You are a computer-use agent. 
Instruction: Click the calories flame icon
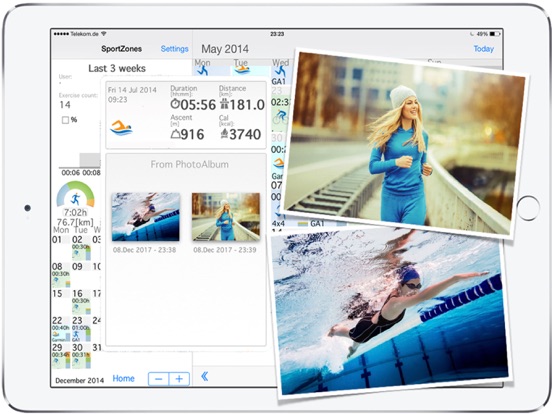(x=224, y=134)
